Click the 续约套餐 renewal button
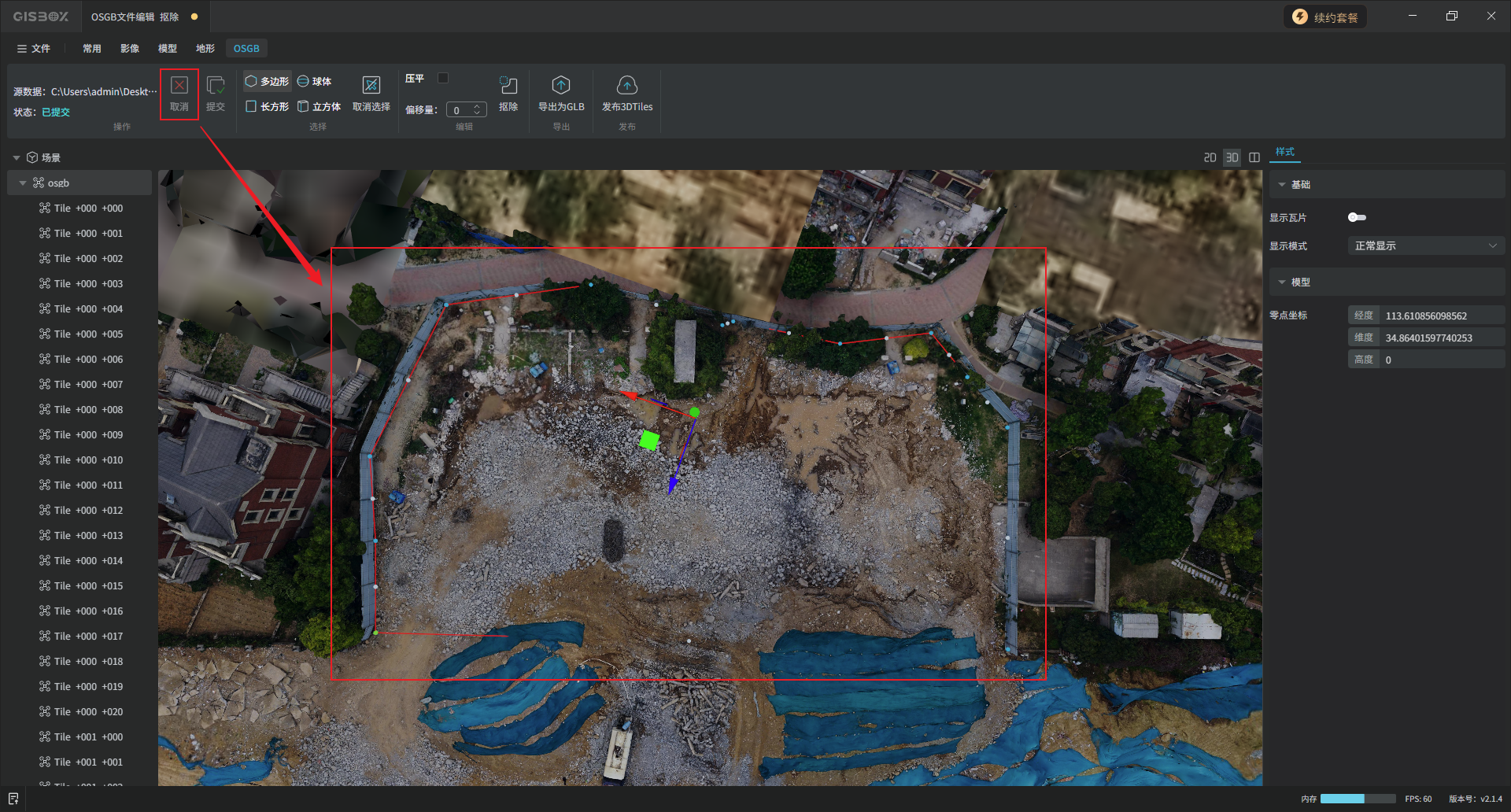Viewport: 1511px width, 812px height. (1325, 17)
